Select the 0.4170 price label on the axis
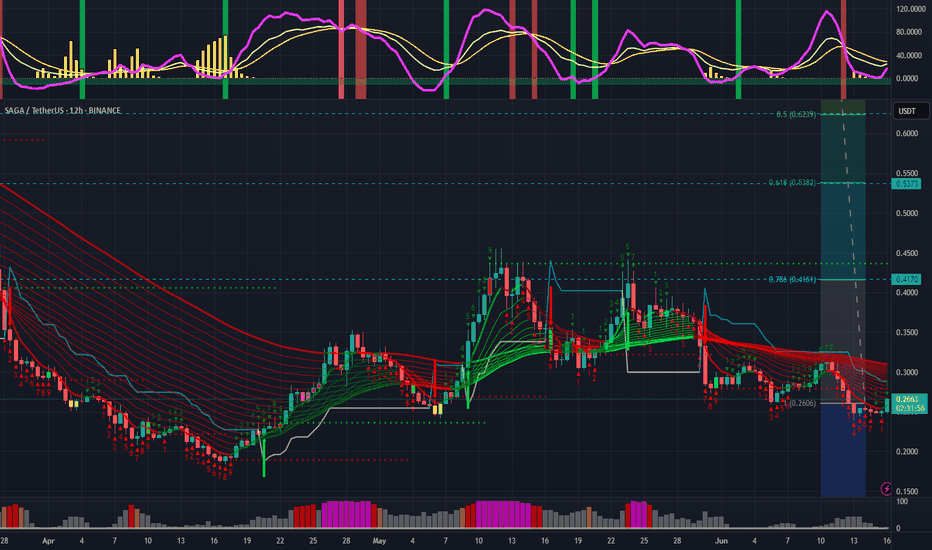Screen dimensions: 932x550 click(906, 279)
